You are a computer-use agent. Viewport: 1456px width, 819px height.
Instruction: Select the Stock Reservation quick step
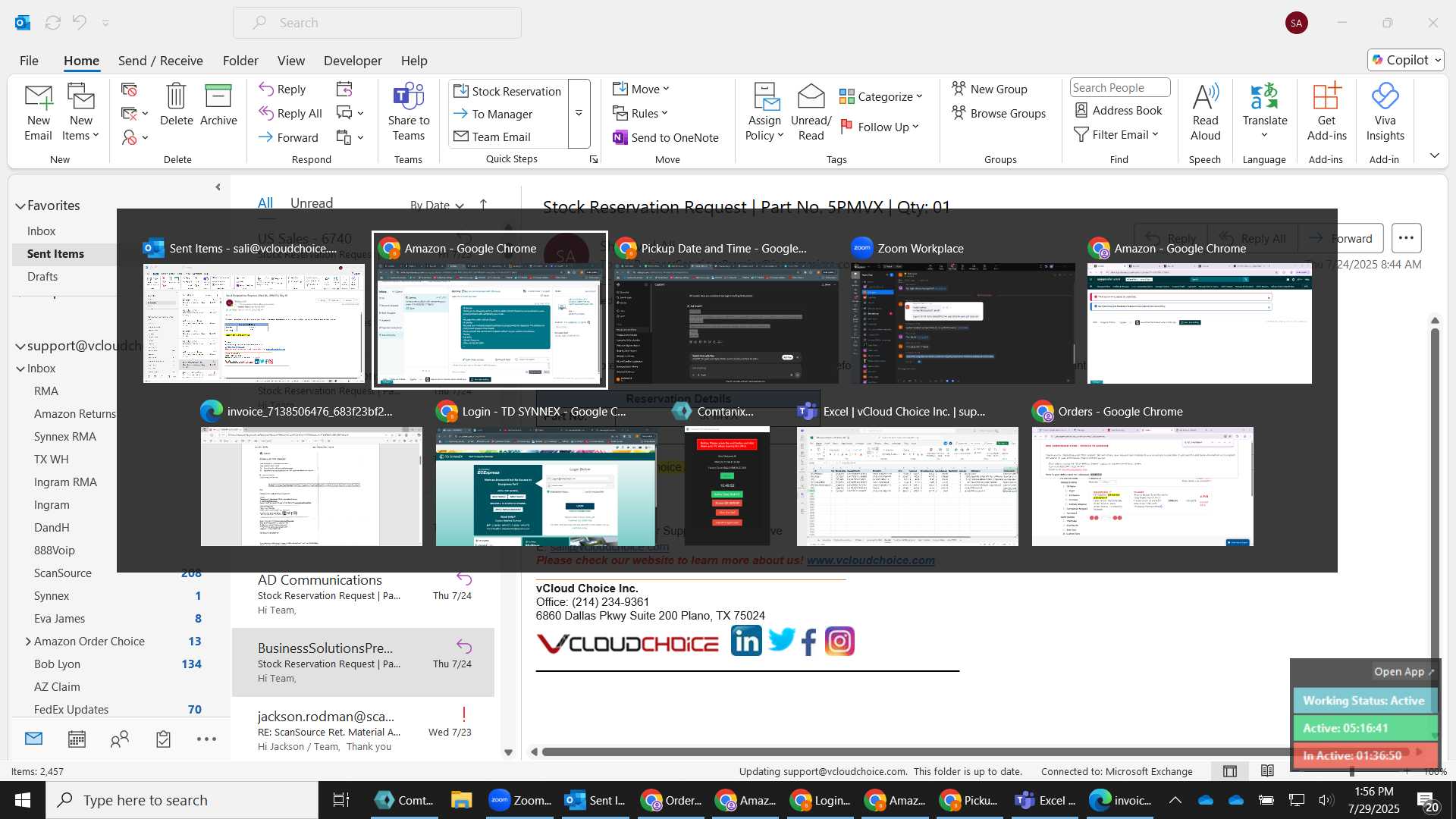(x=507, y=91)
